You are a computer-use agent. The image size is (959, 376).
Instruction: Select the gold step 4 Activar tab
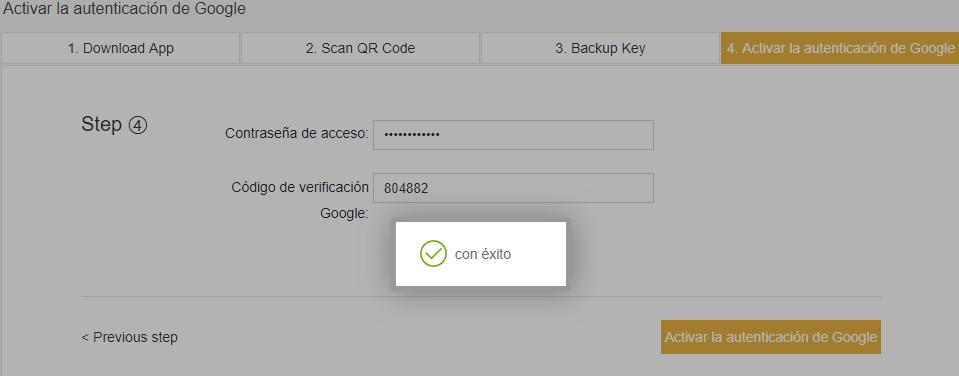840,48
